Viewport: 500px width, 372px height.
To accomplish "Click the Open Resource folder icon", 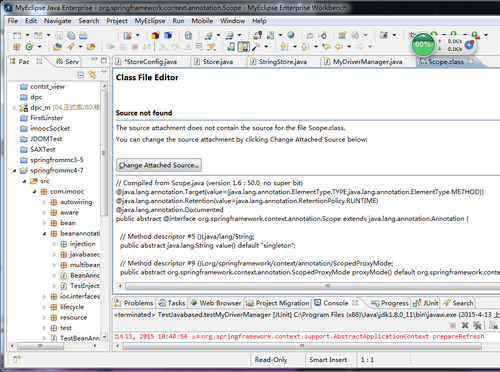I will [x=91, y=47].
